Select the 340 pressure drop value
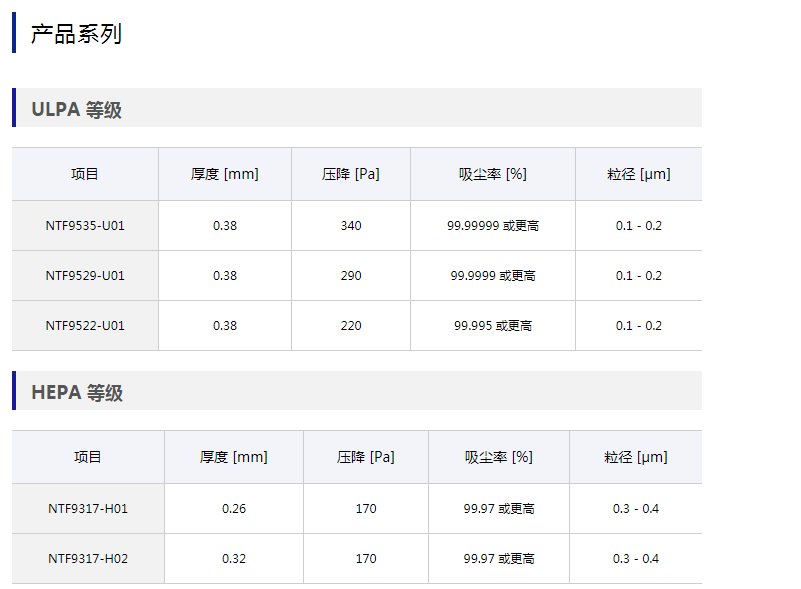Viewport: 801px width, 589px height. [x=351, y=225]
